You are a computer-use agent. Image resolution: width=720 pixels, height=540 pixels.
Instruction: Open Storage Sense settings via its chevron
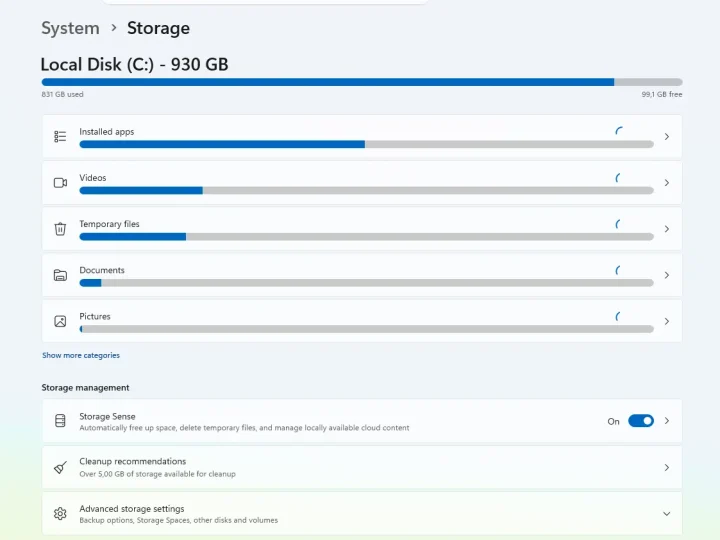coord(667,421)
